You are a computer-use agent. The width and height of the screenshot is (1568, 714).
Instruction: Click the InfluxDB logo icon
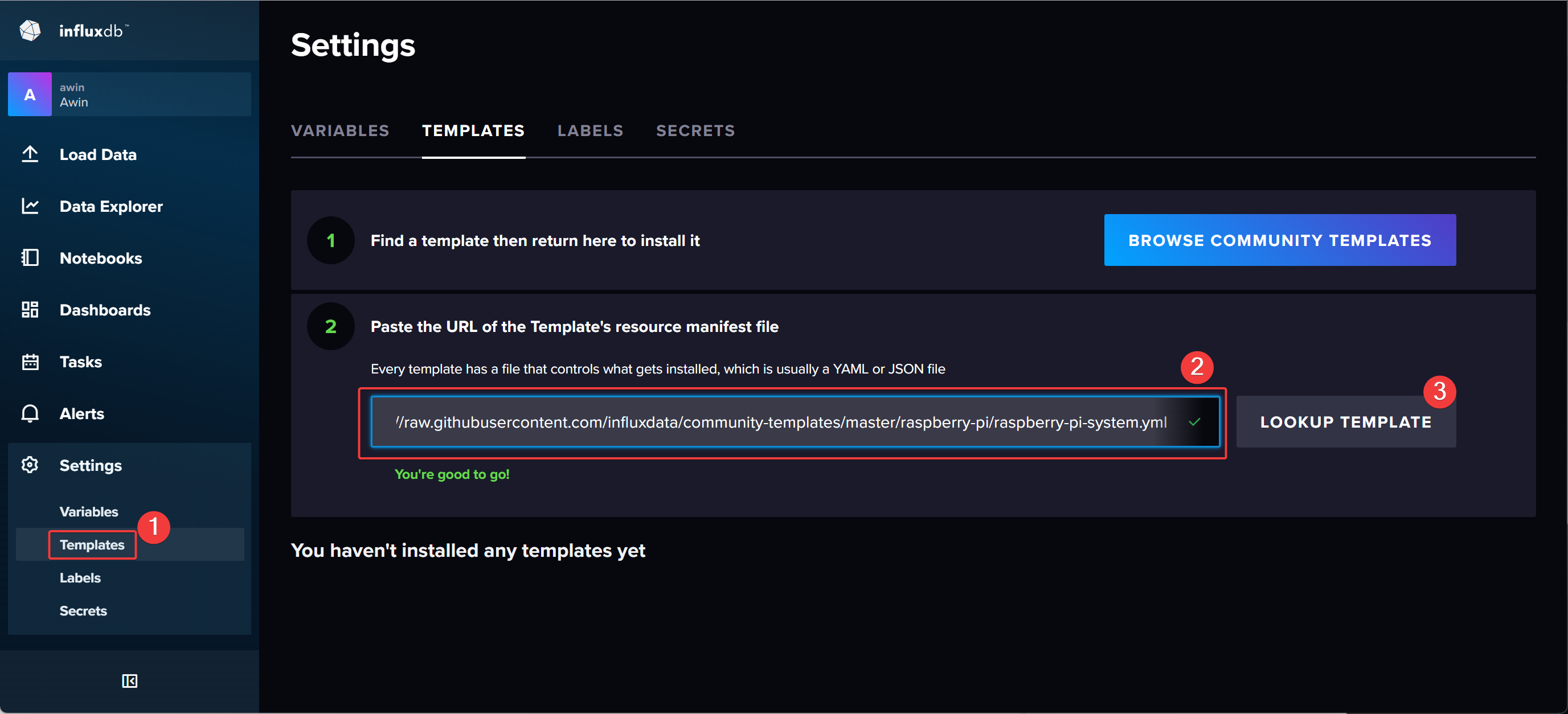point(30,30)
